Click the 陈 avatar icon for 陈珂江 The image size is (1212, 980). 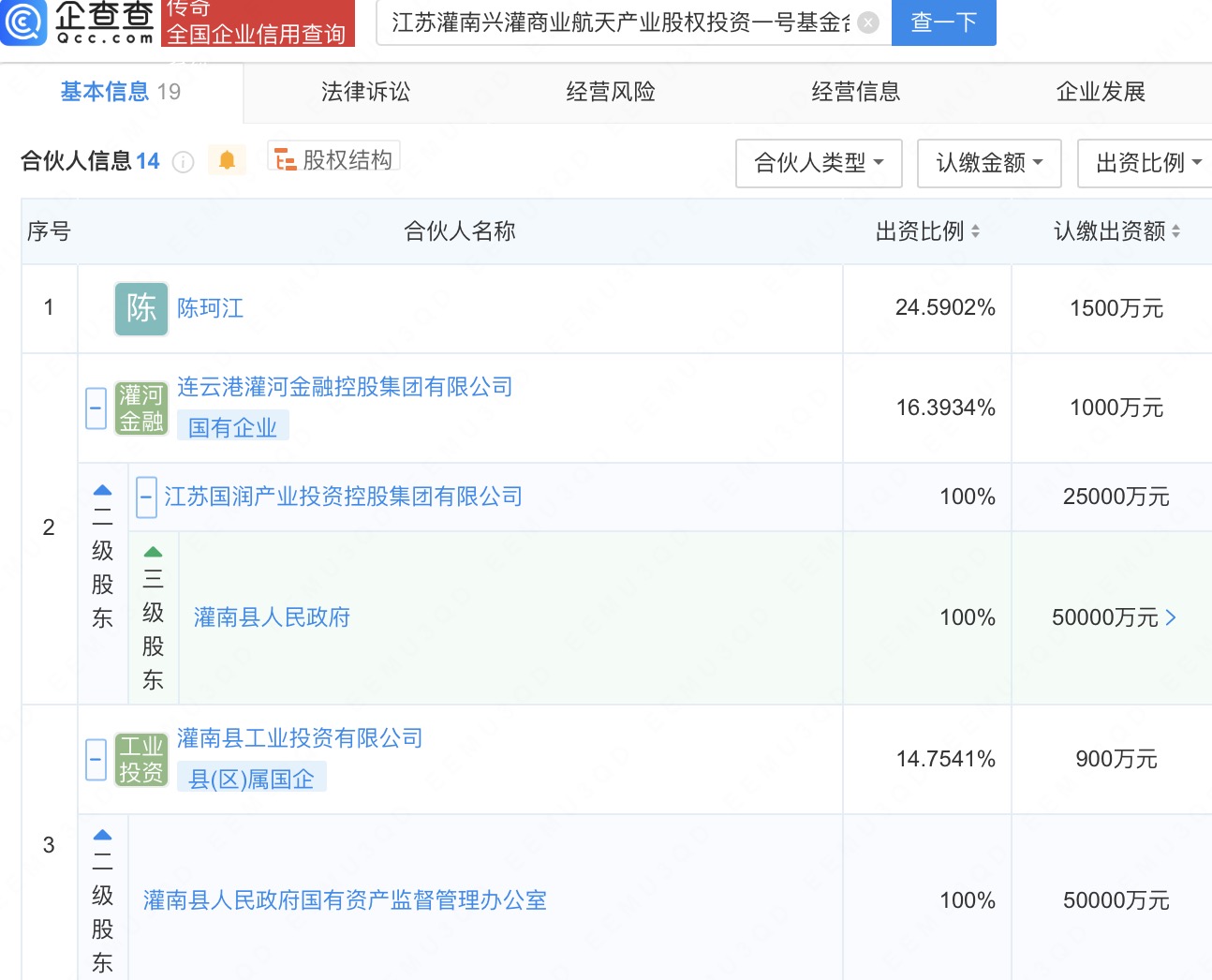coord(140,308)
